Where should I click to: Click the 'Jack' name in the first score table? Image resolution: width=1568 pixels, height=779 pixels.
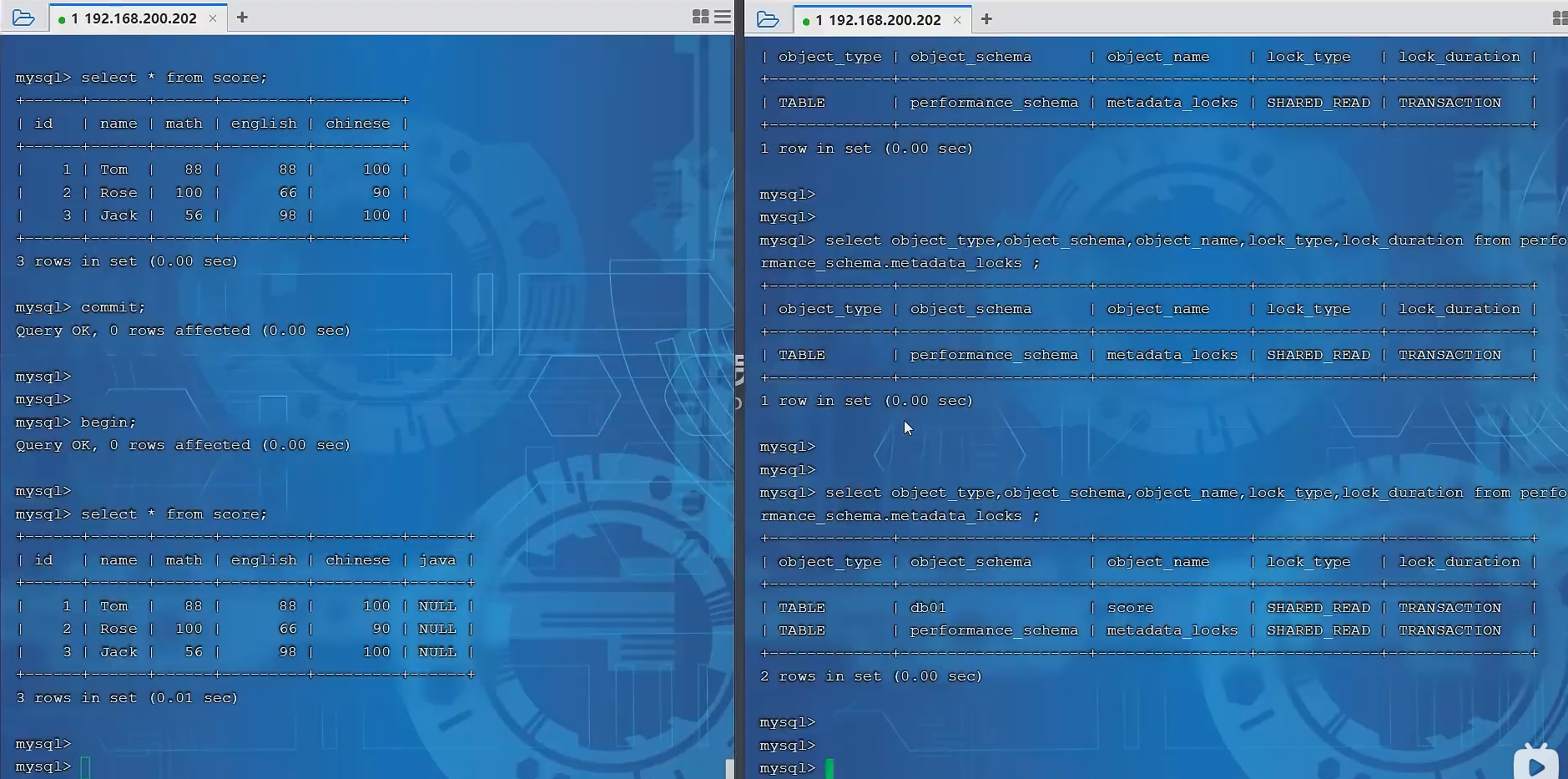[x=118, y=215]
